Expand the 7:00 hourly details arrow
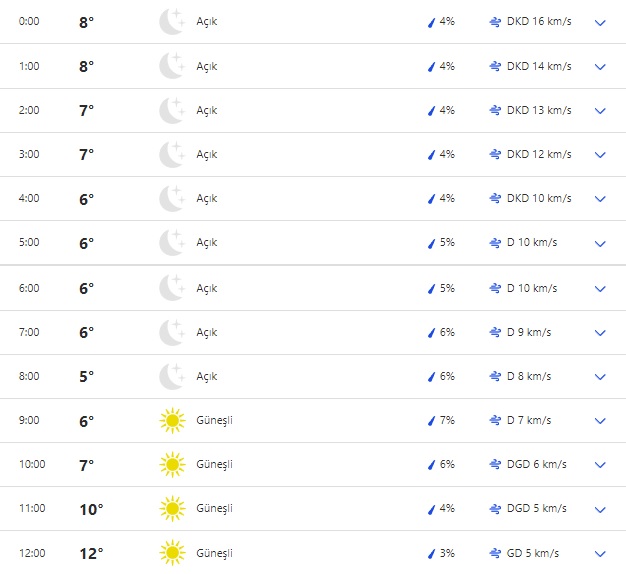Image resolution: width=626 pixels, height=574 pixels. [x=600, y=333]
